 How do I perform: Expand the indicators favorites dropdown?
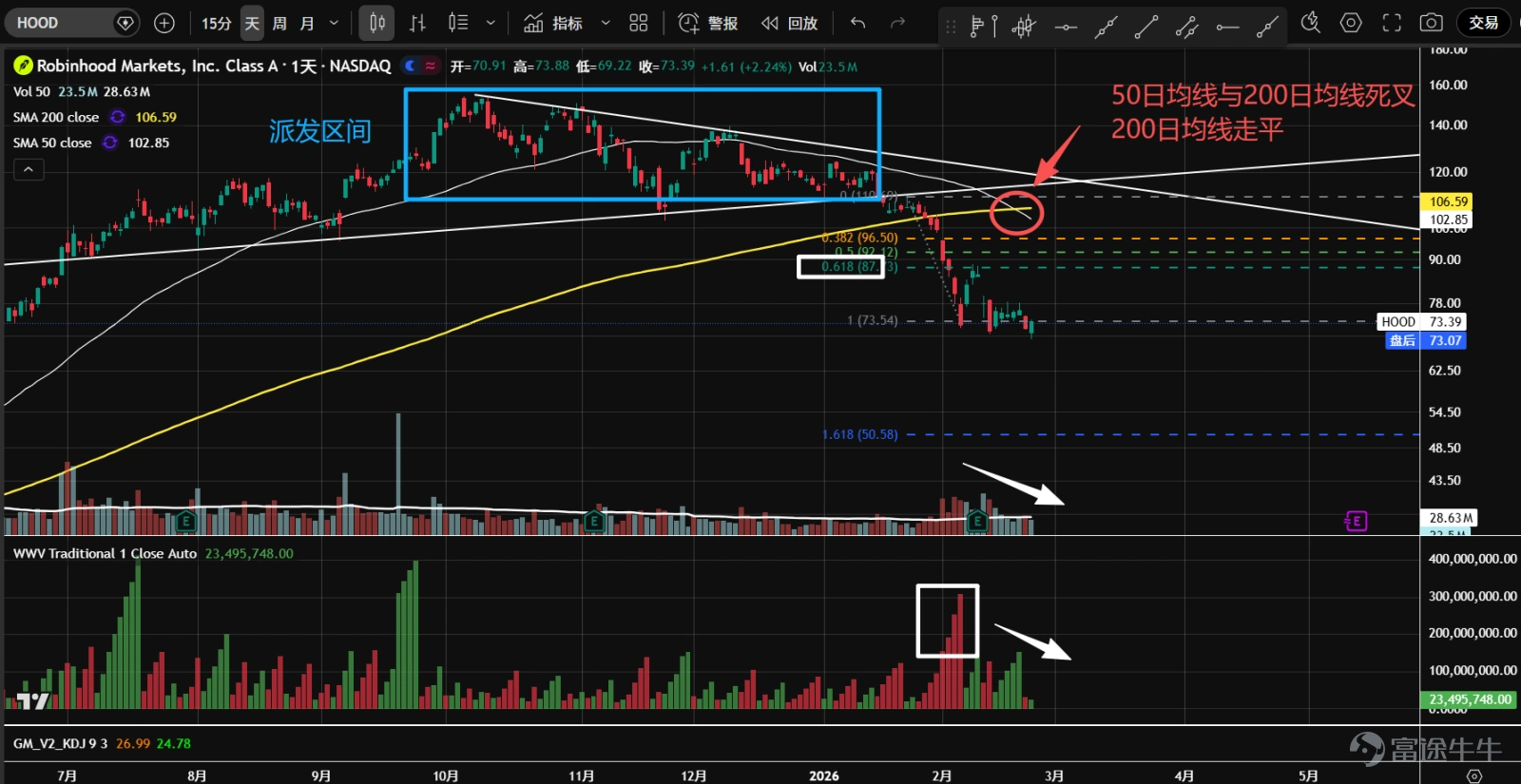point(606,23)
